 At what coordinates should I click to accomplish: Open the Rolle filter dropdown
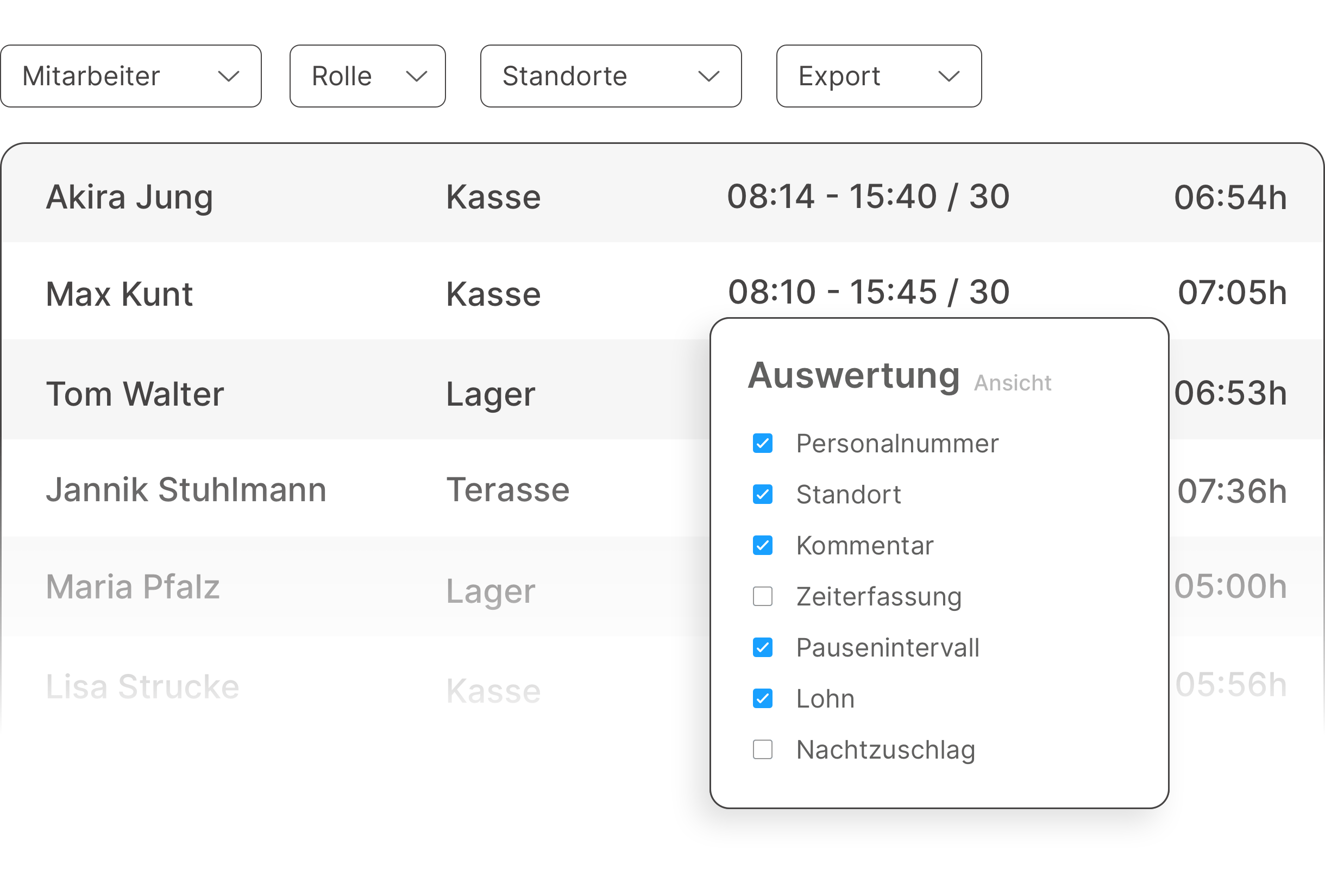(367, 76)
